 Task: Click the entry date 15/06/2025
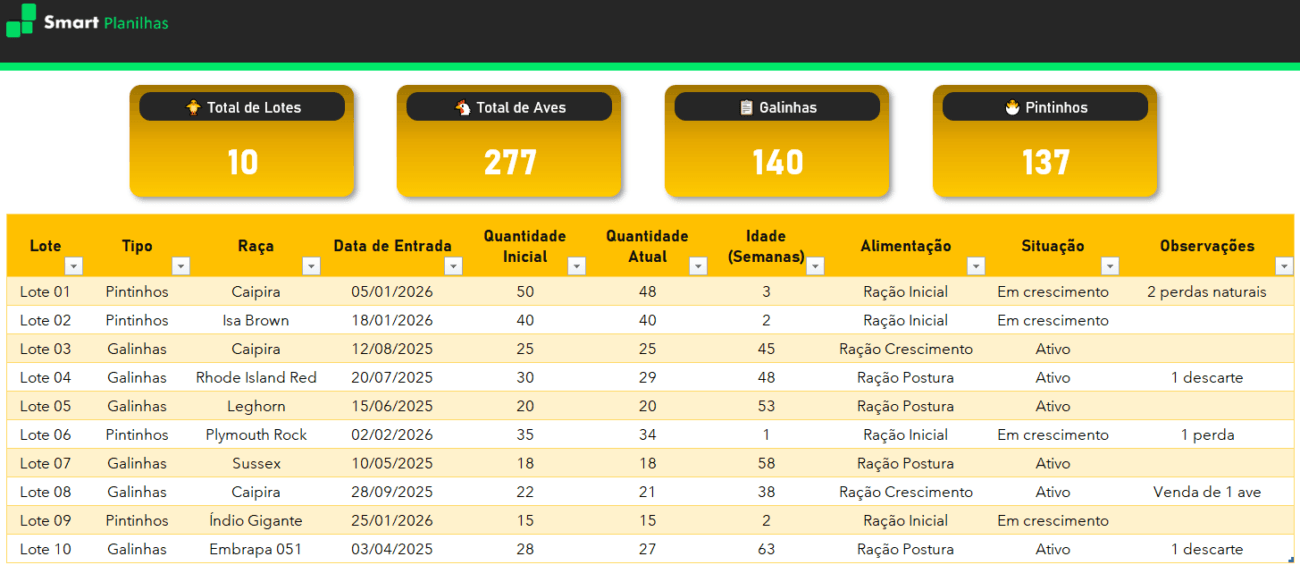pyautogui.click(x=392, y=406)
